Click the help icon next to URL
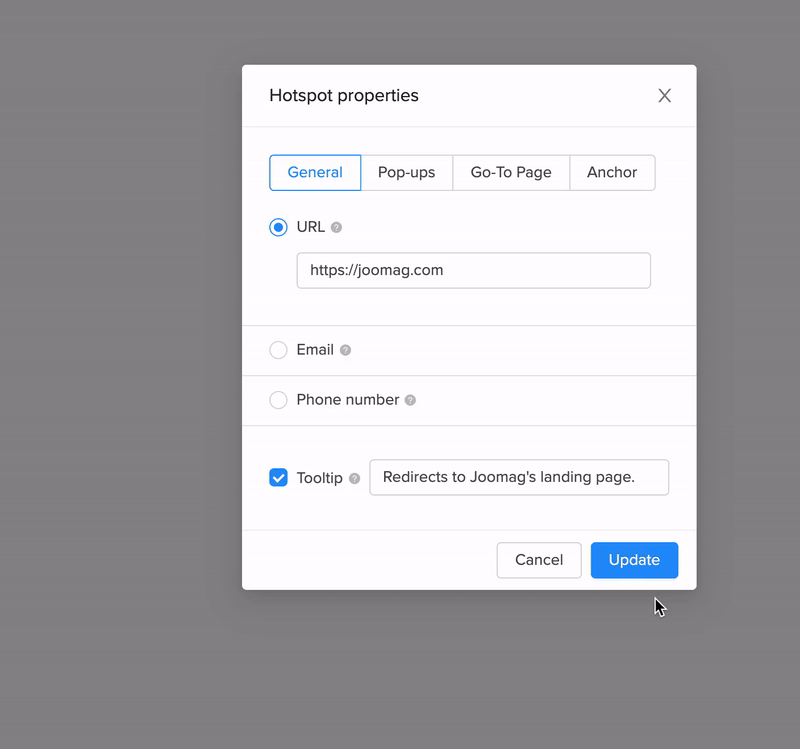 pos(336,228)
